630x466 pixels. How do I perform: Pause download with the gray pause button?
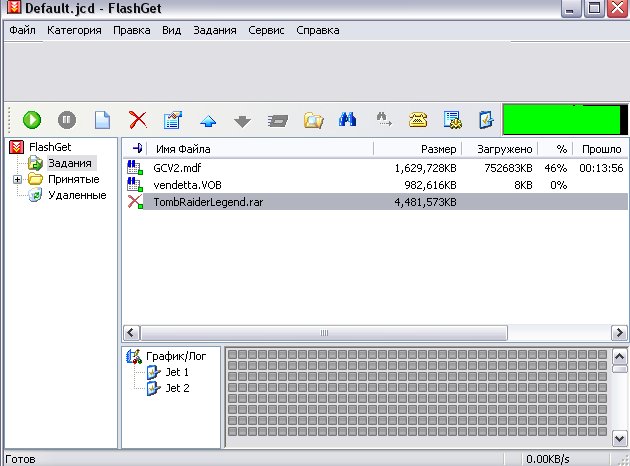pos(67,120)
